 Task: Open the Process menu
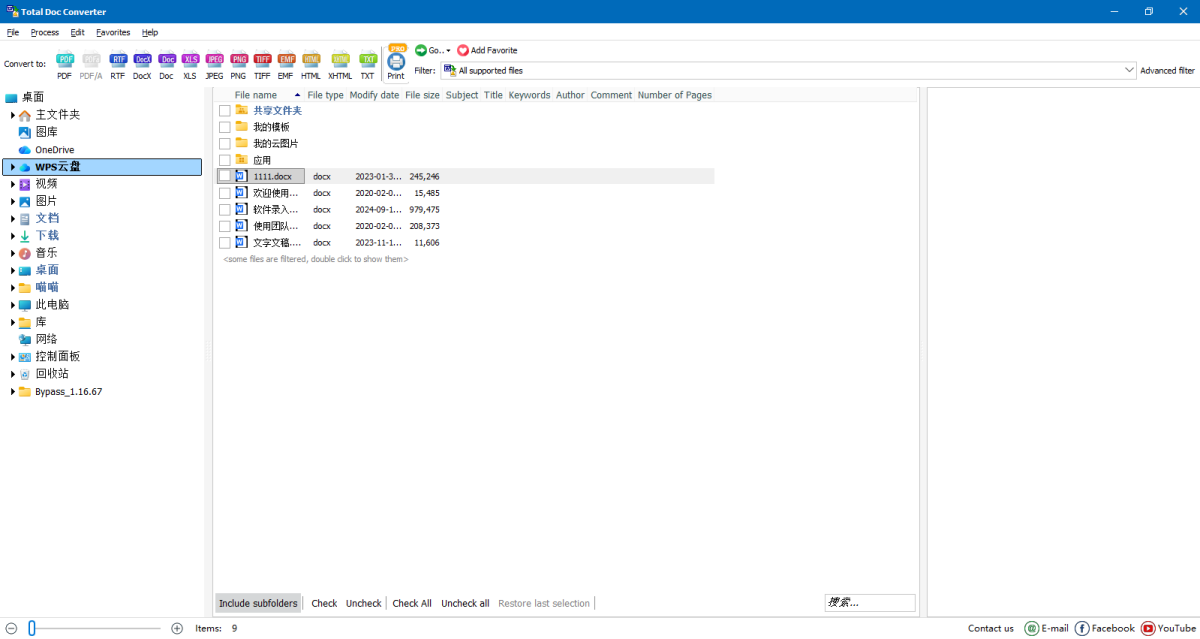coord(44,32)
